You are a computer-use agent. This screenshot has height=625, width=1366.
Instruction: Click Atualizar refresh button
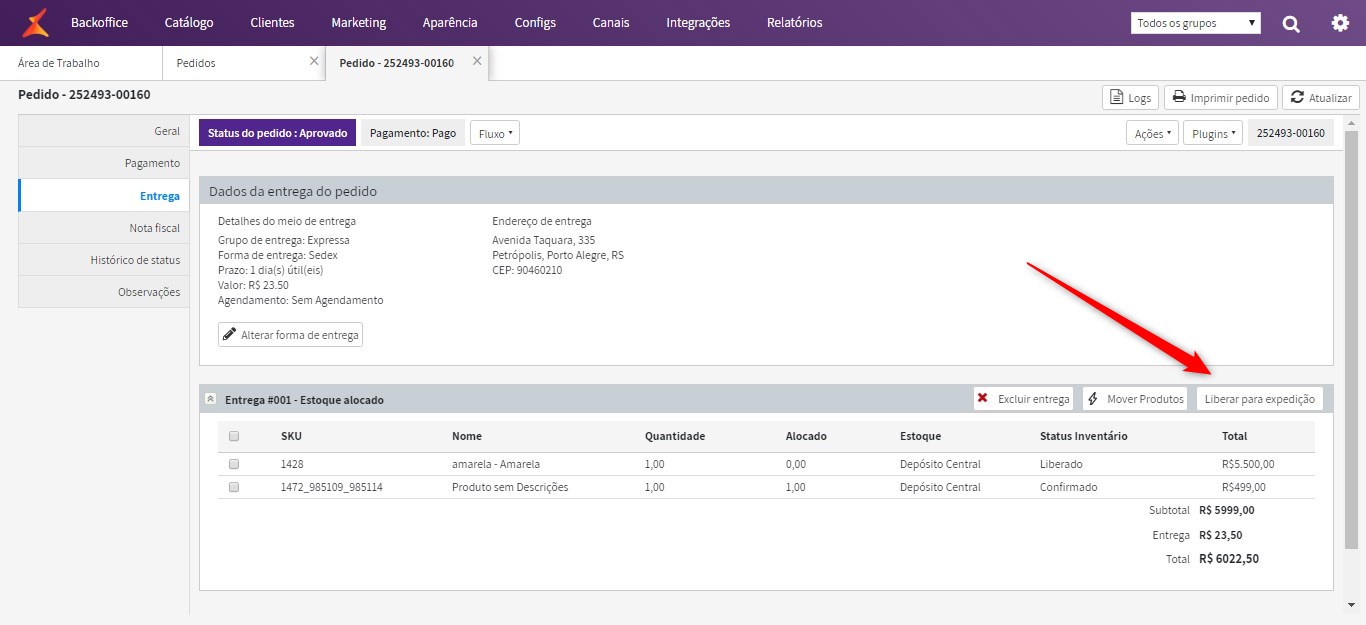(1320, 97)
